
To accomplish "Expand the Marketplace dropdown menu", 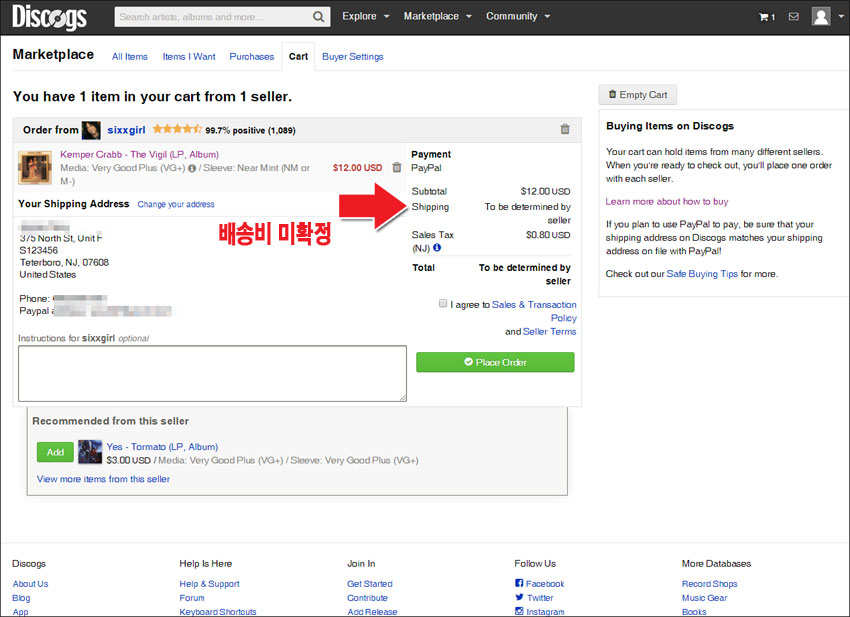I will click(437, 16).
